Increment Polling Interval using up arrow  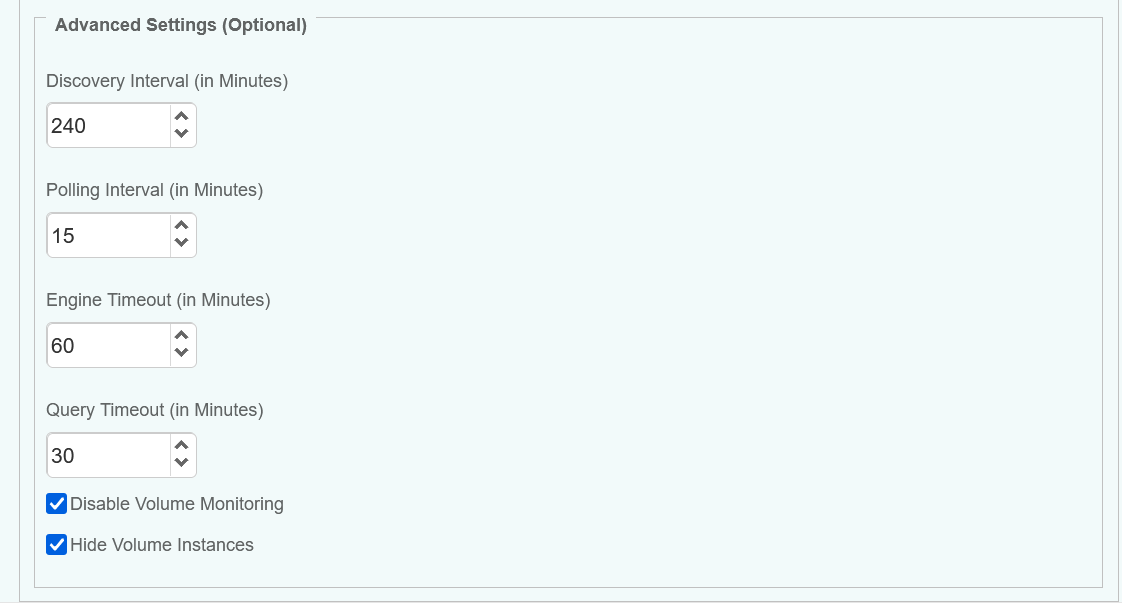pyautogui.click(x=181, y=226)
